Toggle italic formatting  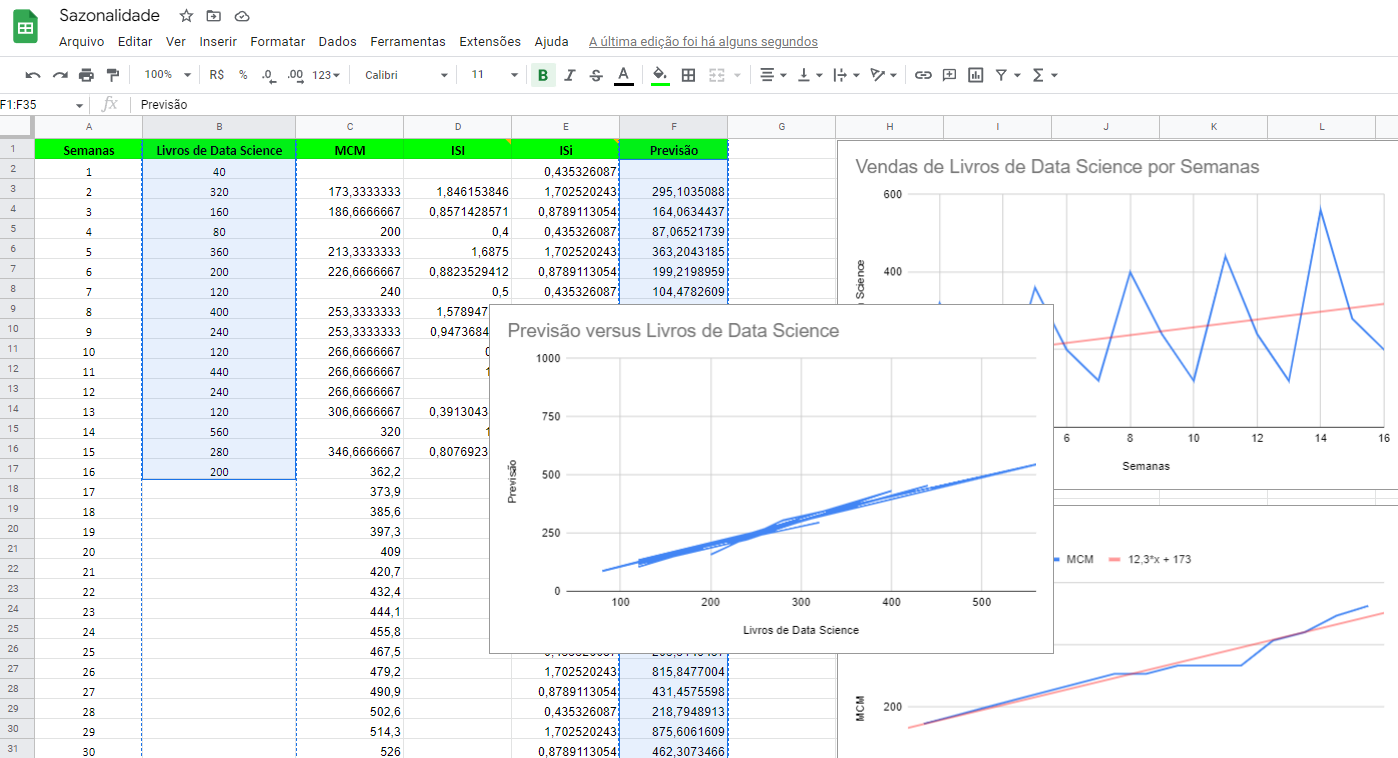point(570,75)
